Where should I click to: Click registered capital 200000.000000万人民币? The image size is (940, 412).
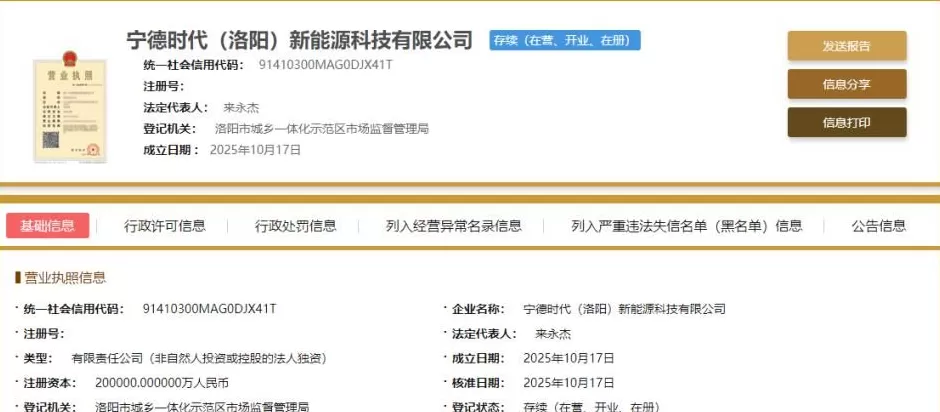point(162,383)
